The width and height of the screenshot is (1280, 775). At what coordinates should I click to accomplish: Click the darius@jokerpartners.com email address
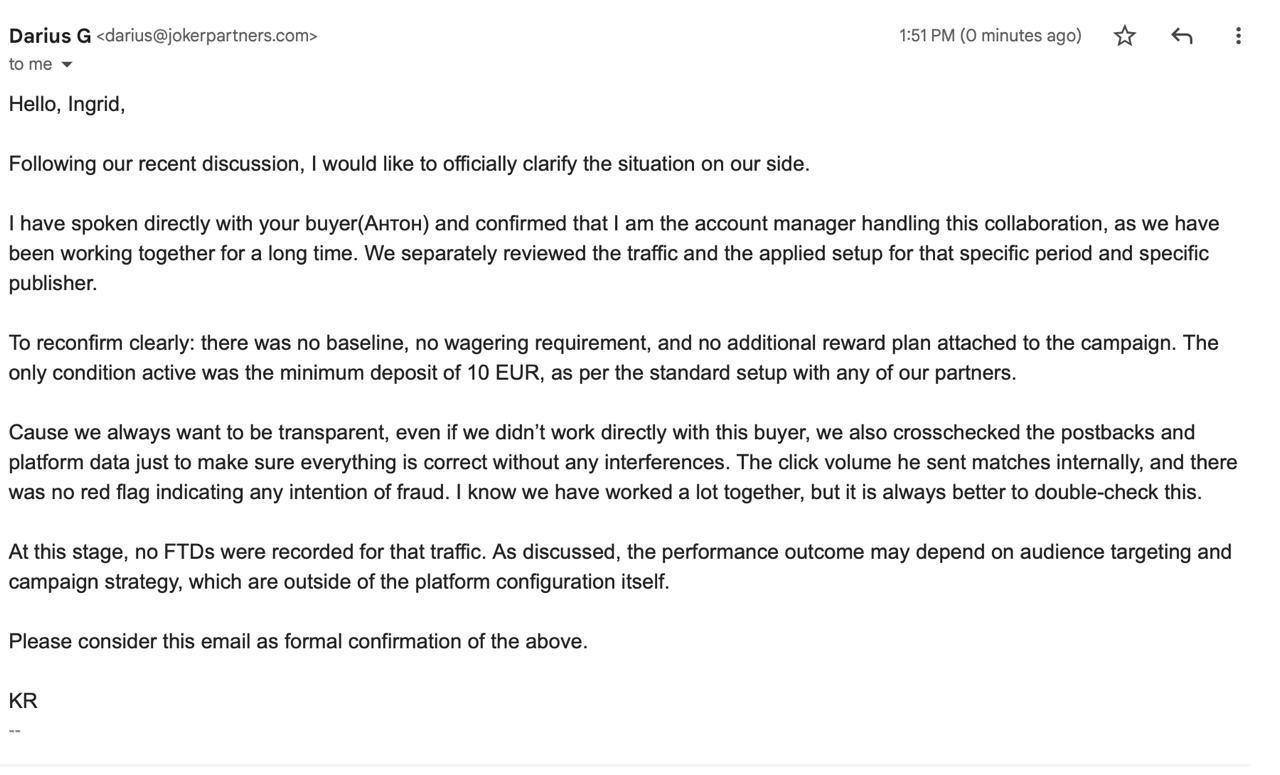point(207,36)
